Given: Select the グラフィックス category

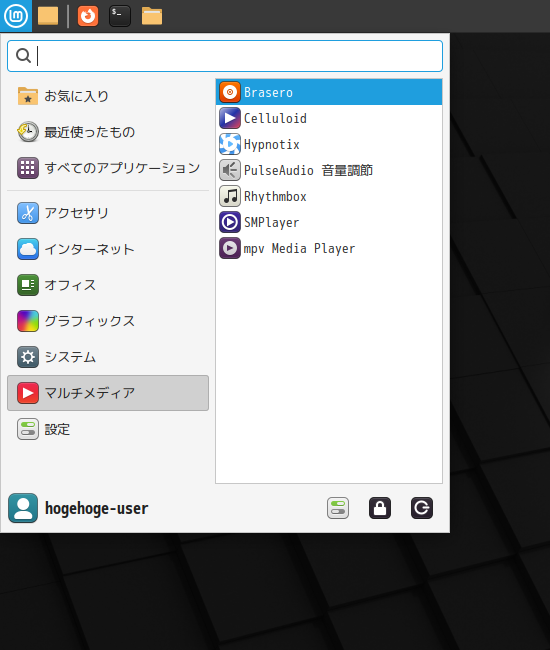Looking at the screenshot, I should pyautogui.click(x=108, y=321).
